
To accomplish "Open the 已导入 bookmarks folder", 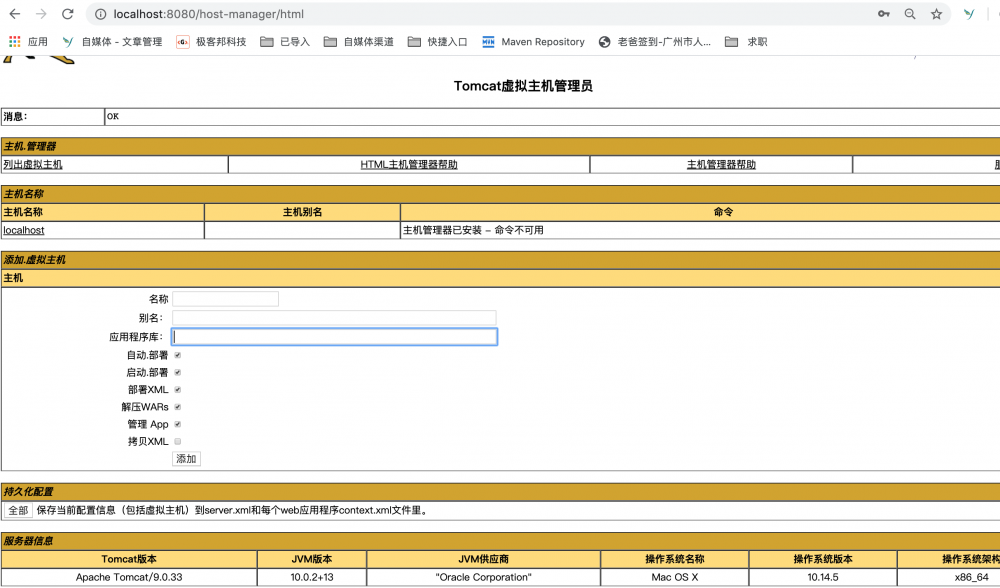I will click(264, 42).
